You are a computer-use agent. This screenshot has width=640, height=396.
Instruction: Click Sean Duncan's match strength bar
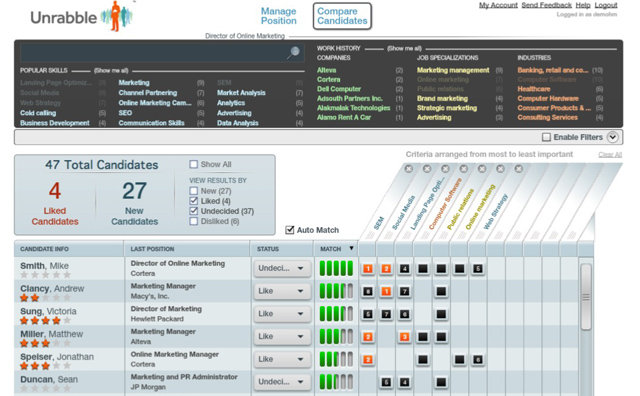pyautogui.click(x=336, y=382)
